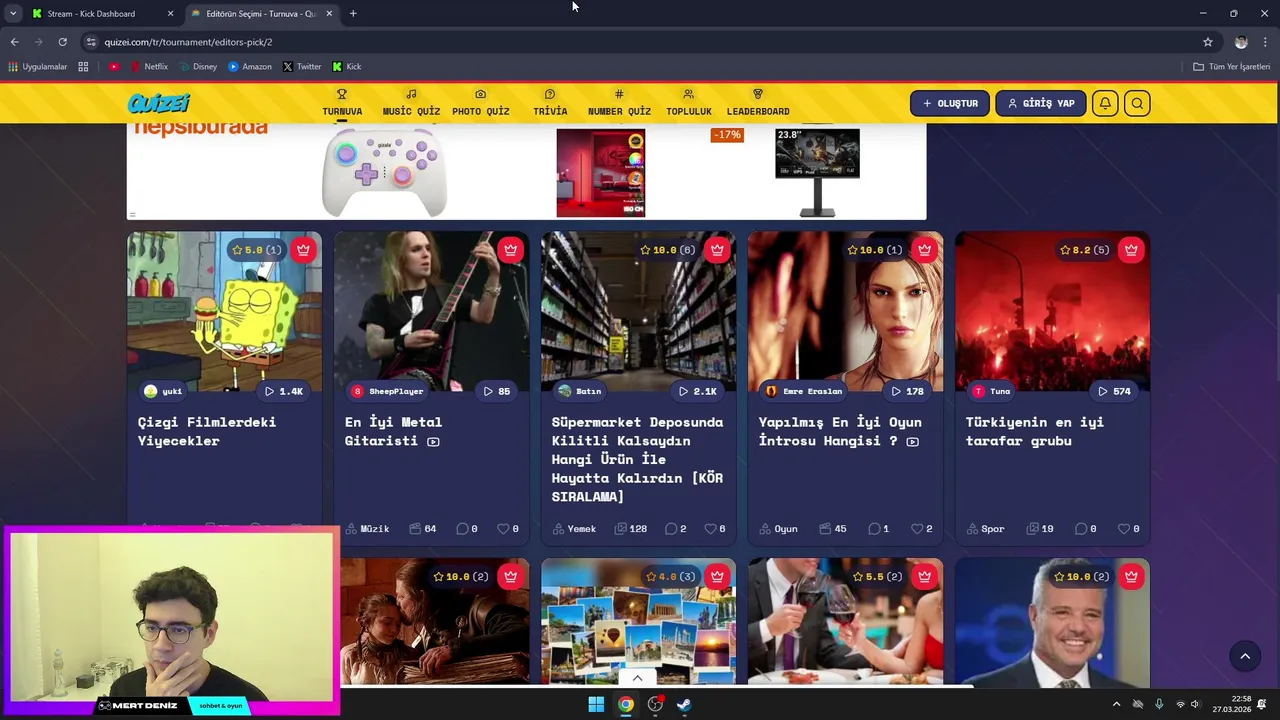Click crown badge on Türkiyenin en iyi taraftar card

coord(1131,250)
